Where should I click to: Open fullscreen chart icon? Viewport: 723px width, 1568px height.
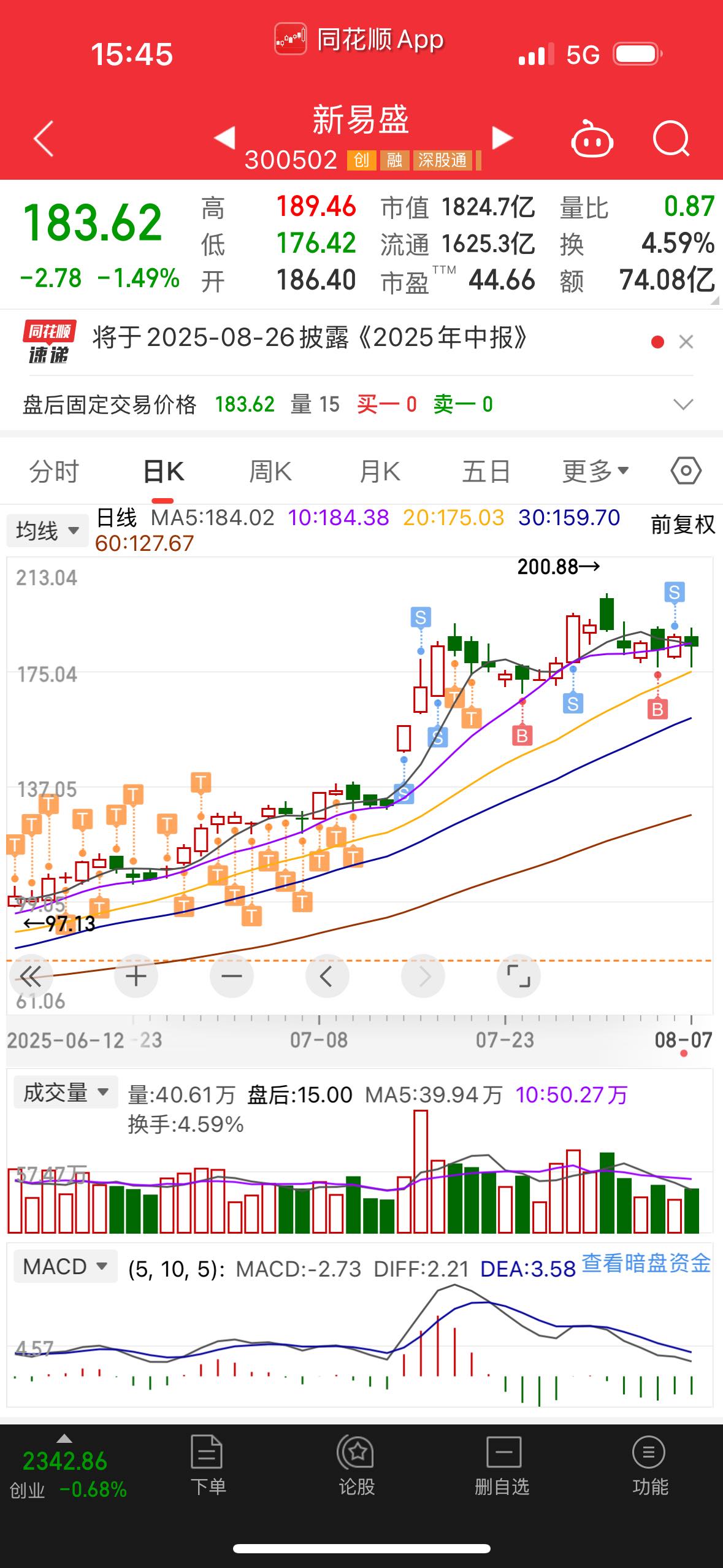pos(519,975)
